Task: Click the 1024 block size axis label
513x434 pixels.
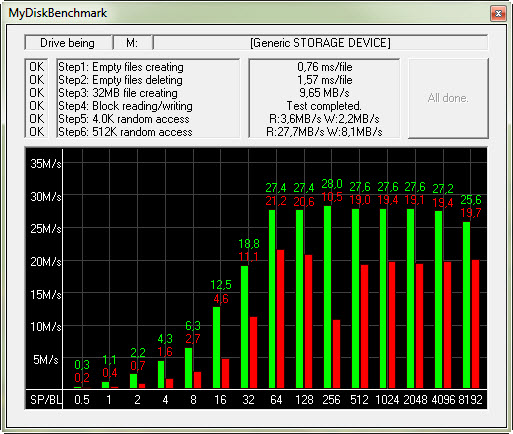Action: click(387, 399)
